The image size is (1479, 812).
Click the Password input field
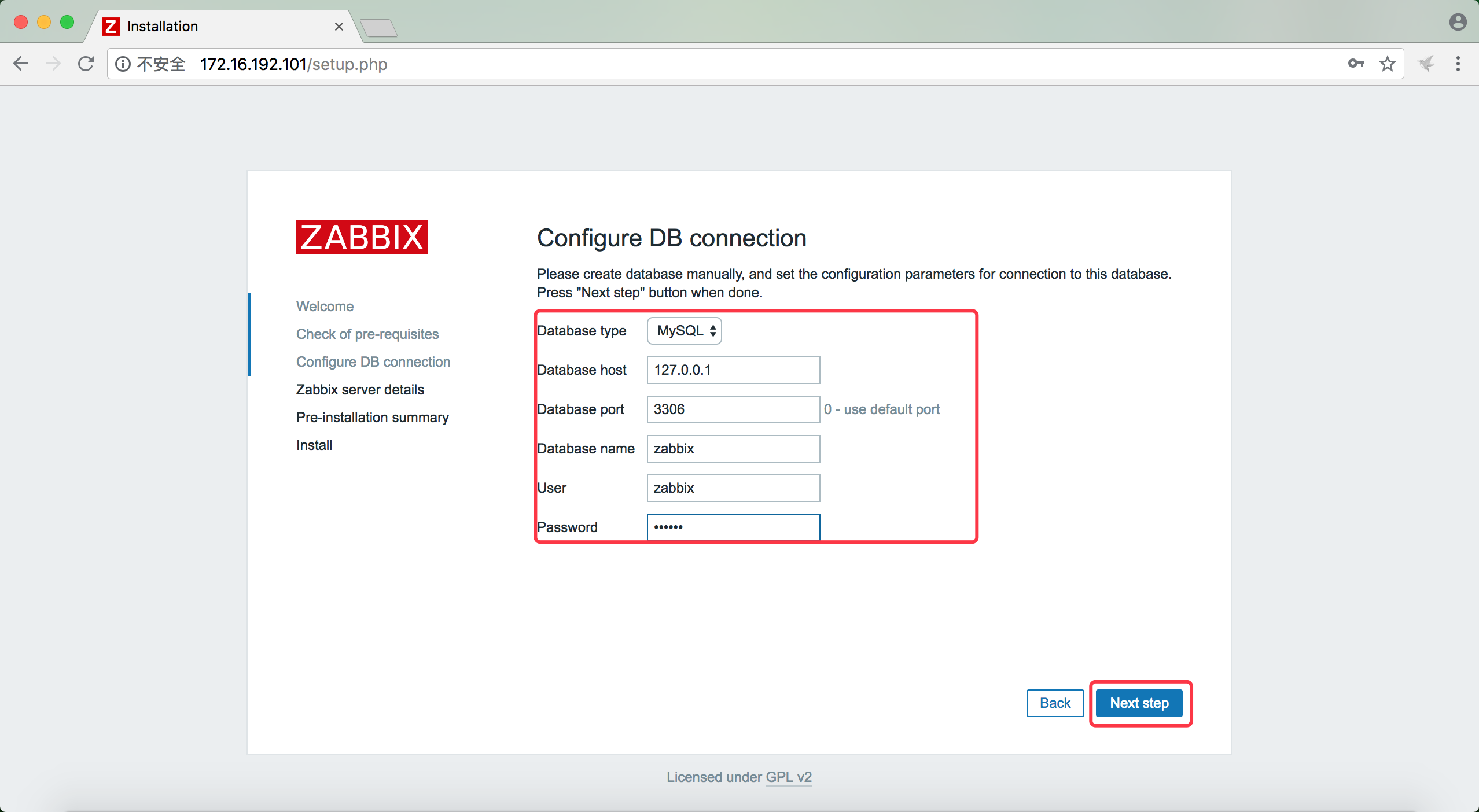(733, 527)
